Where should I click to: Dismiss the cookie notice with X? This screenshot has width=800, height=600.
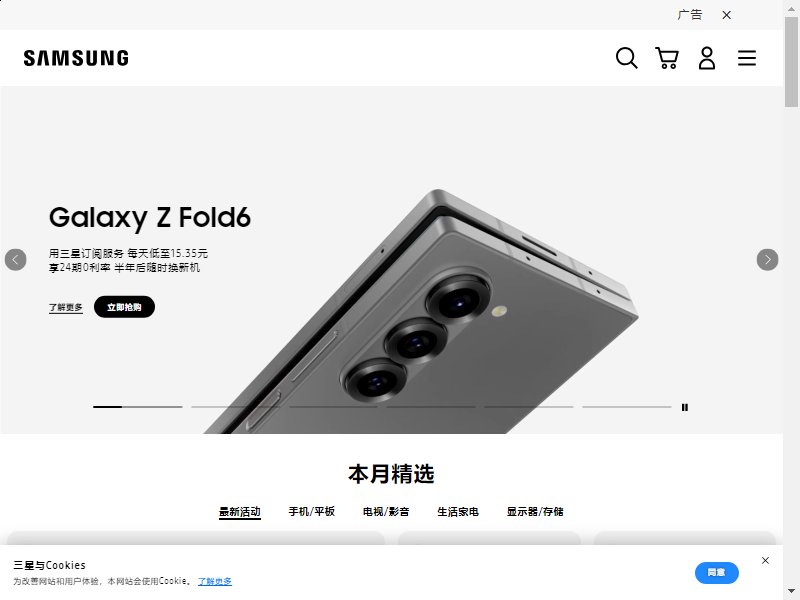pos(765,560)
